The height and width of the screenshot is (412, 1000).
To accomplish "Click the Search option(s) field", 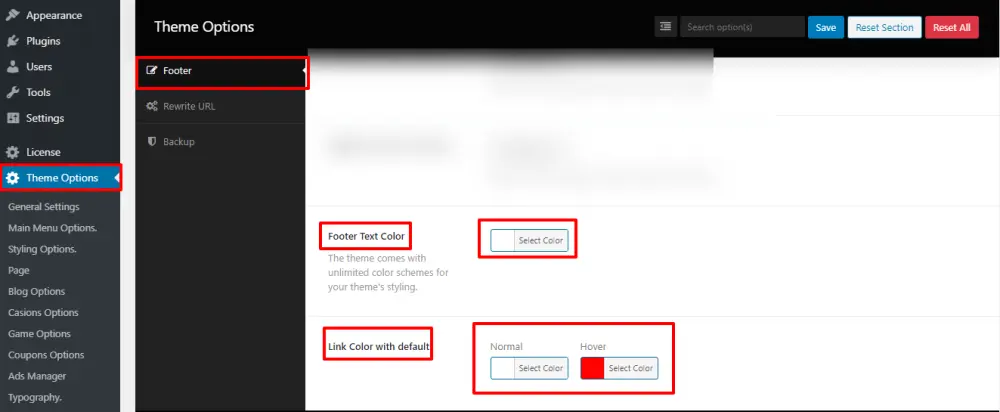I will pyautogui.click(x=742, y=27).
